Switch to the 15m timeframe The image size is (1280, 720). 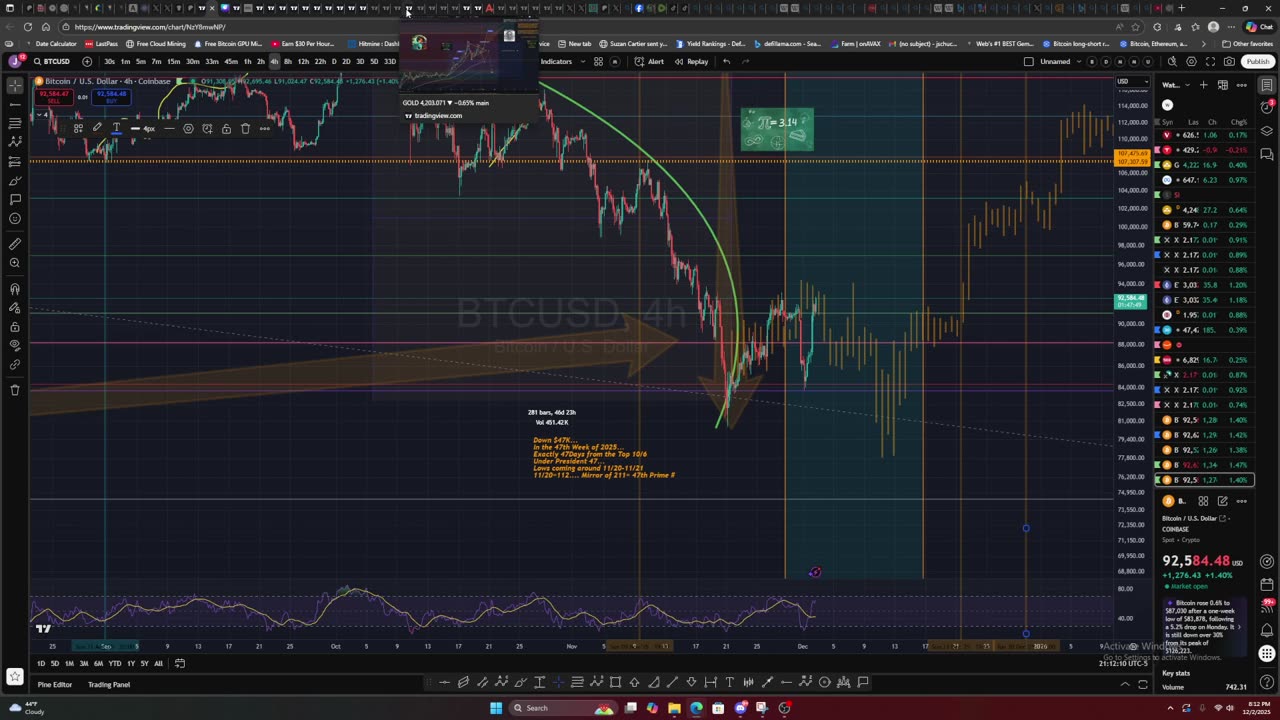(x=173, y=62)
